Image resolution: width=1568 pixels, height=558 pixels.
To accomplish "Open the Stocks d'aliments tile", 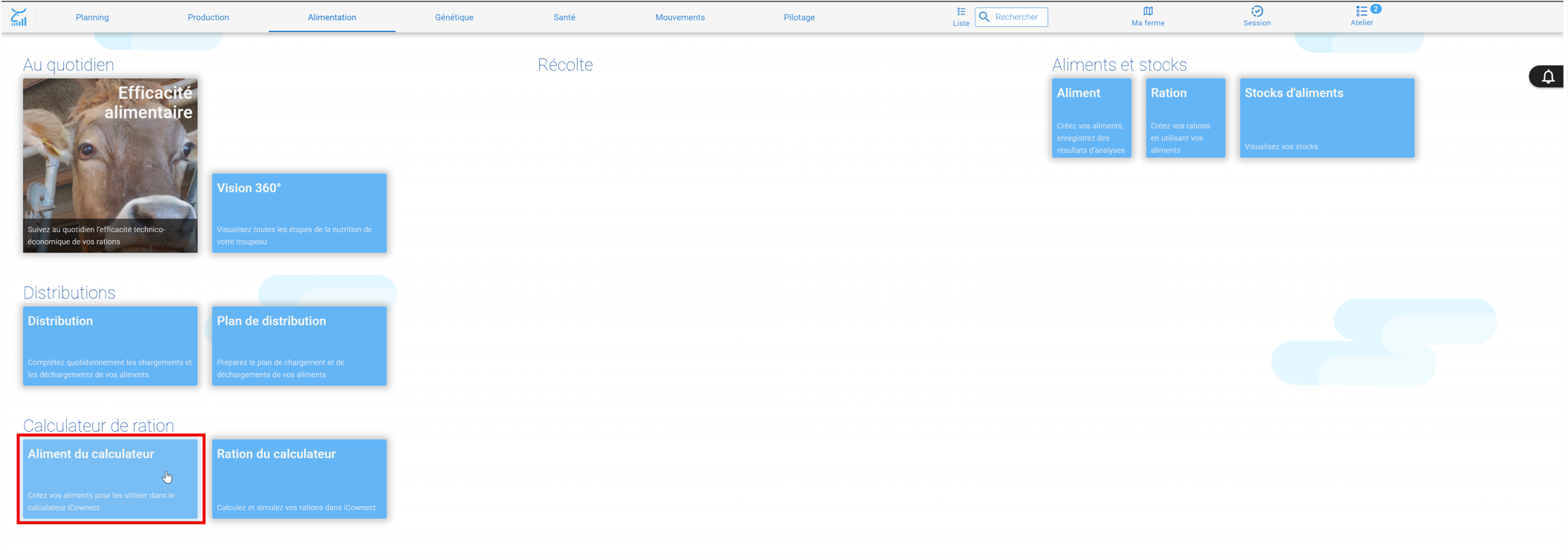I will (1327, 118).
